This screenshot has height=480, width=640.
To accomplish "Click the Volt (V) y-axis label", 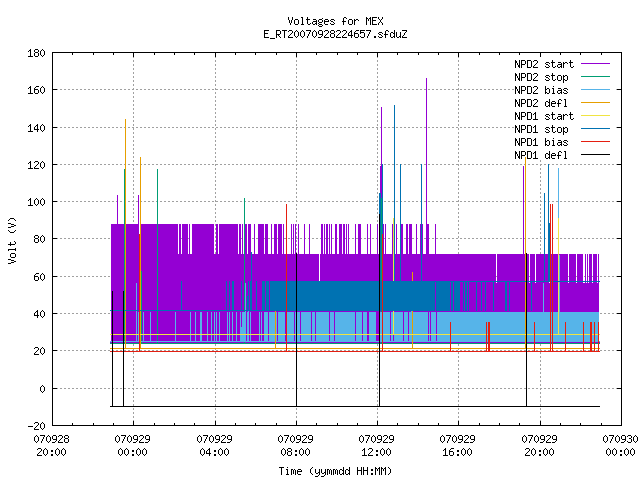I will (13, 240).
